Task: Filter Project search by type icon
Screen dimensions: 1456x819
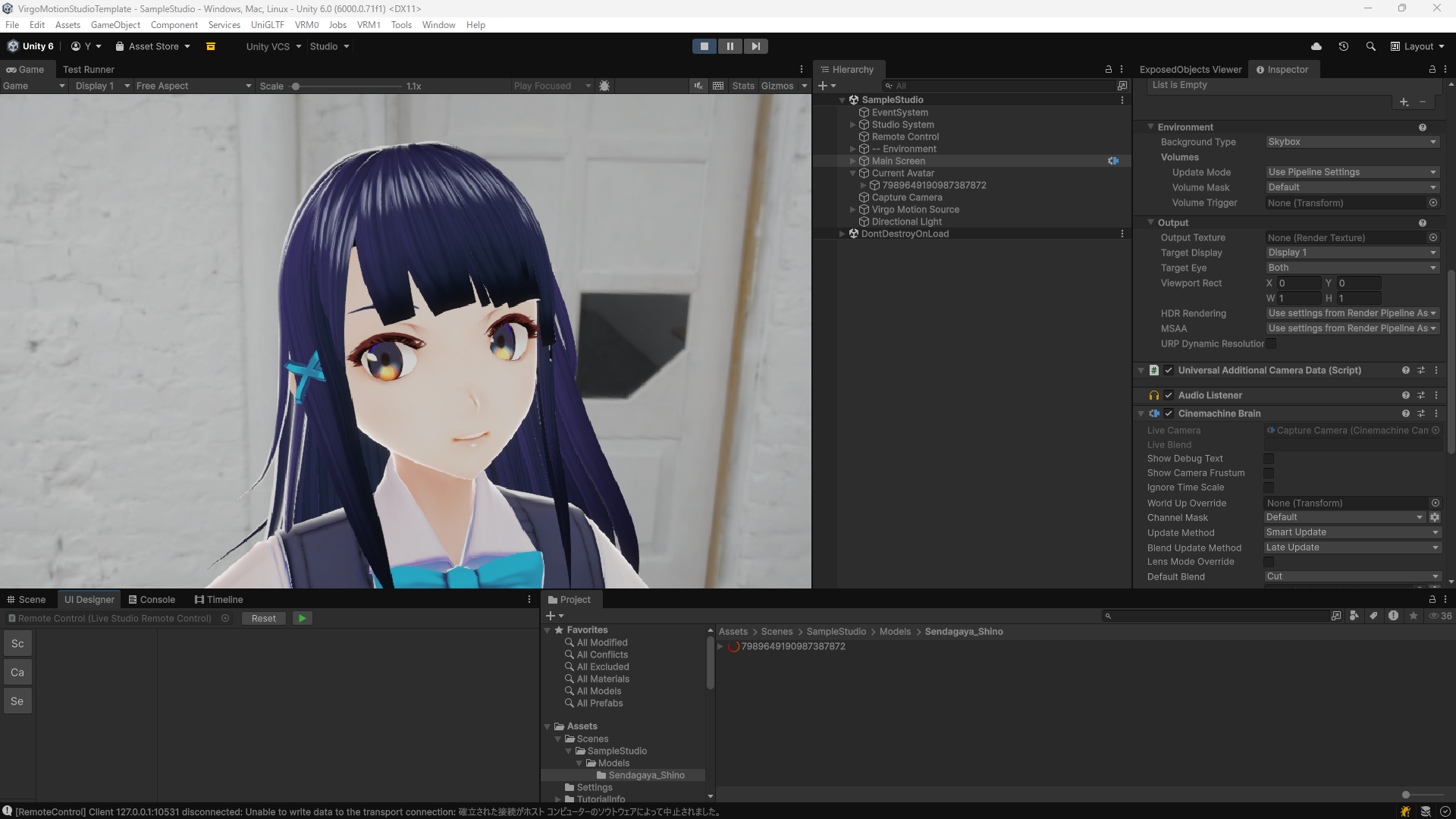Action: pos(1354,616)
